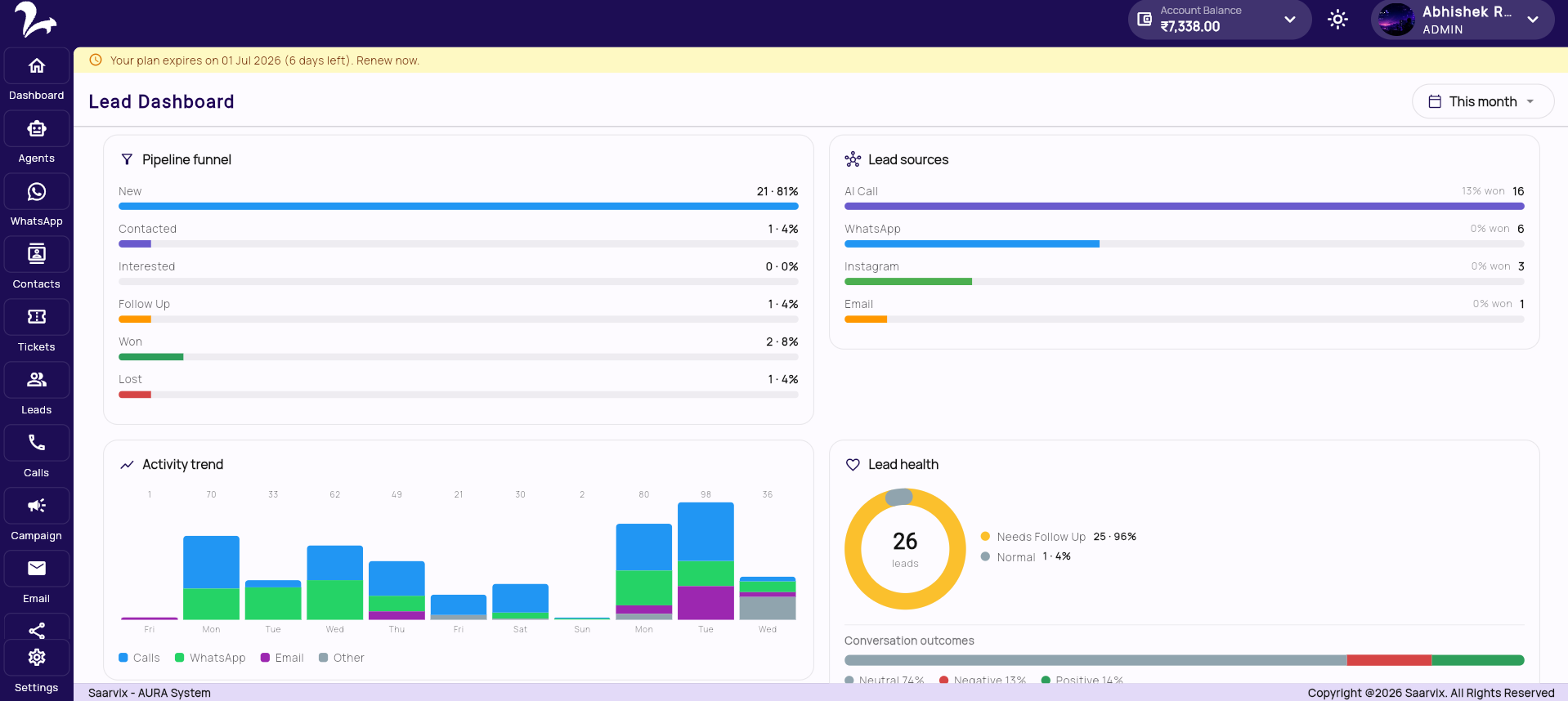The width and height of the screenshot is (1568, 701).
Task: Click the Normal legend entry
Action: [x=1026, y=556]
